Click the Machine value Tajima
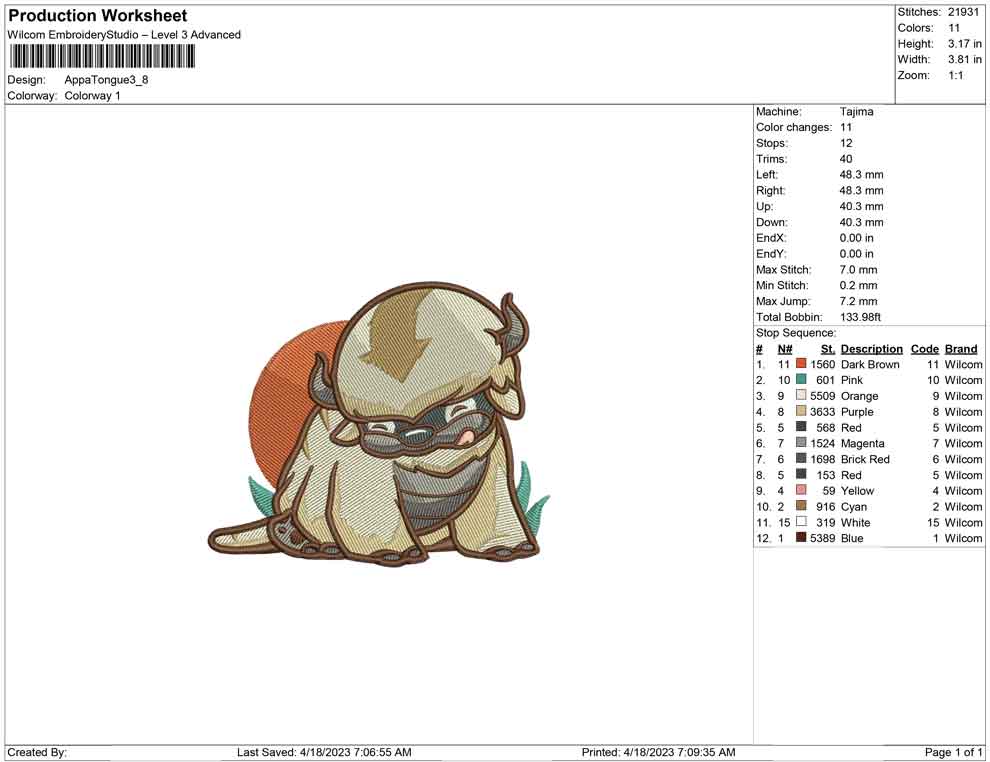This screenshot has height=762, width=990. (x=857, y=112)
